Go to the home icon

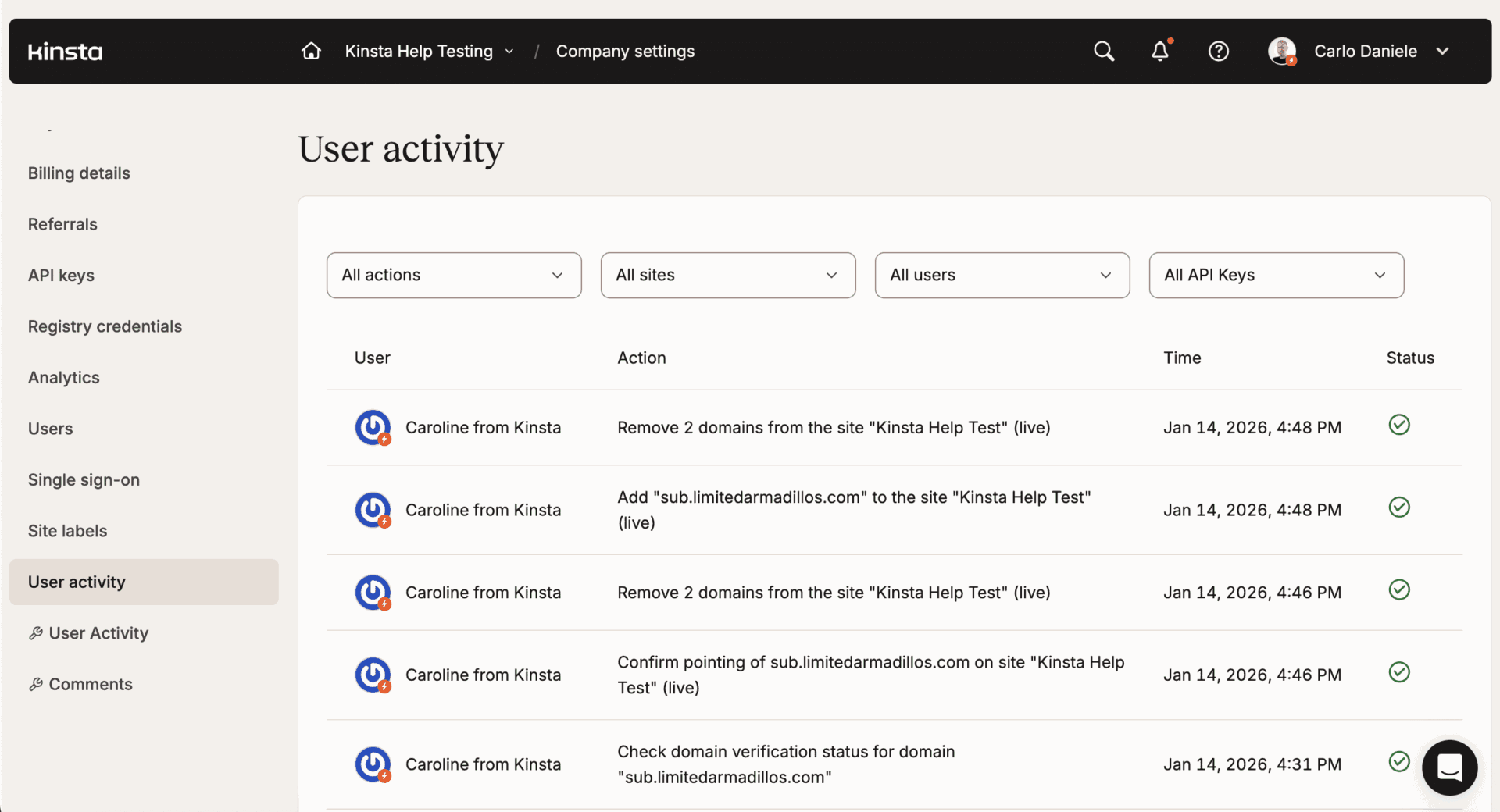coord(311,52)
